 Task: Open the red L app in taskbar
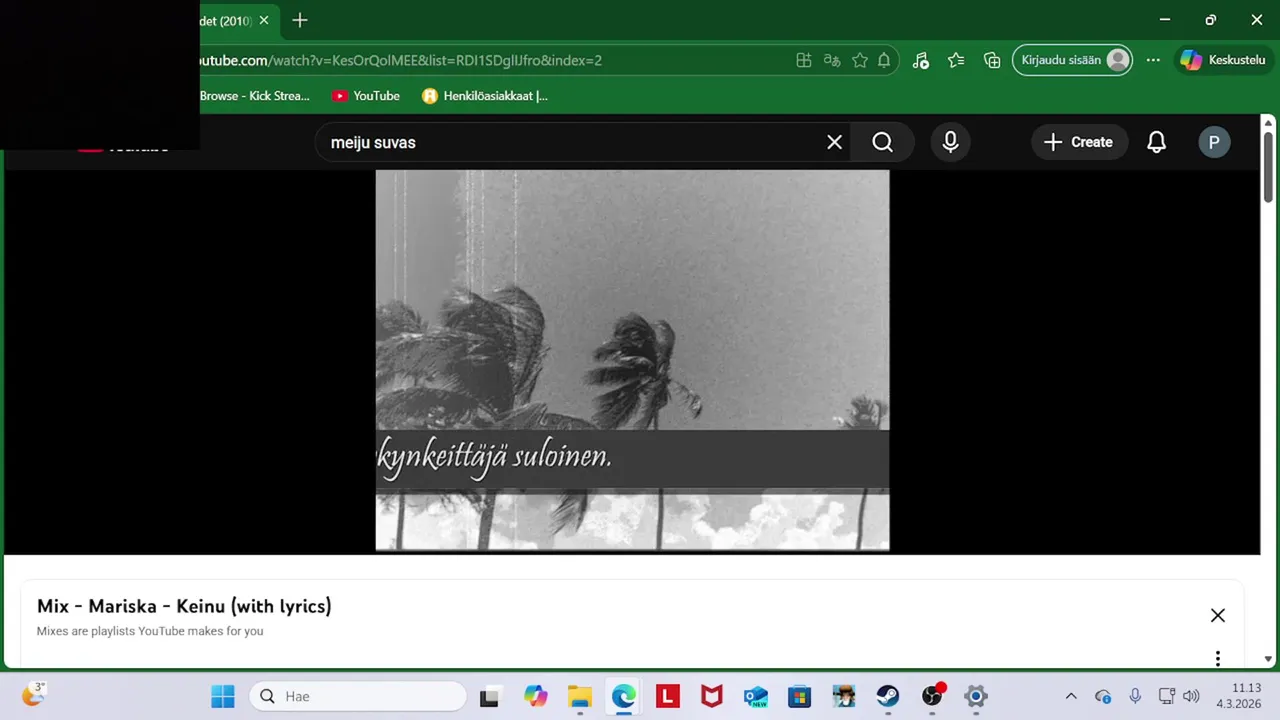668,696
